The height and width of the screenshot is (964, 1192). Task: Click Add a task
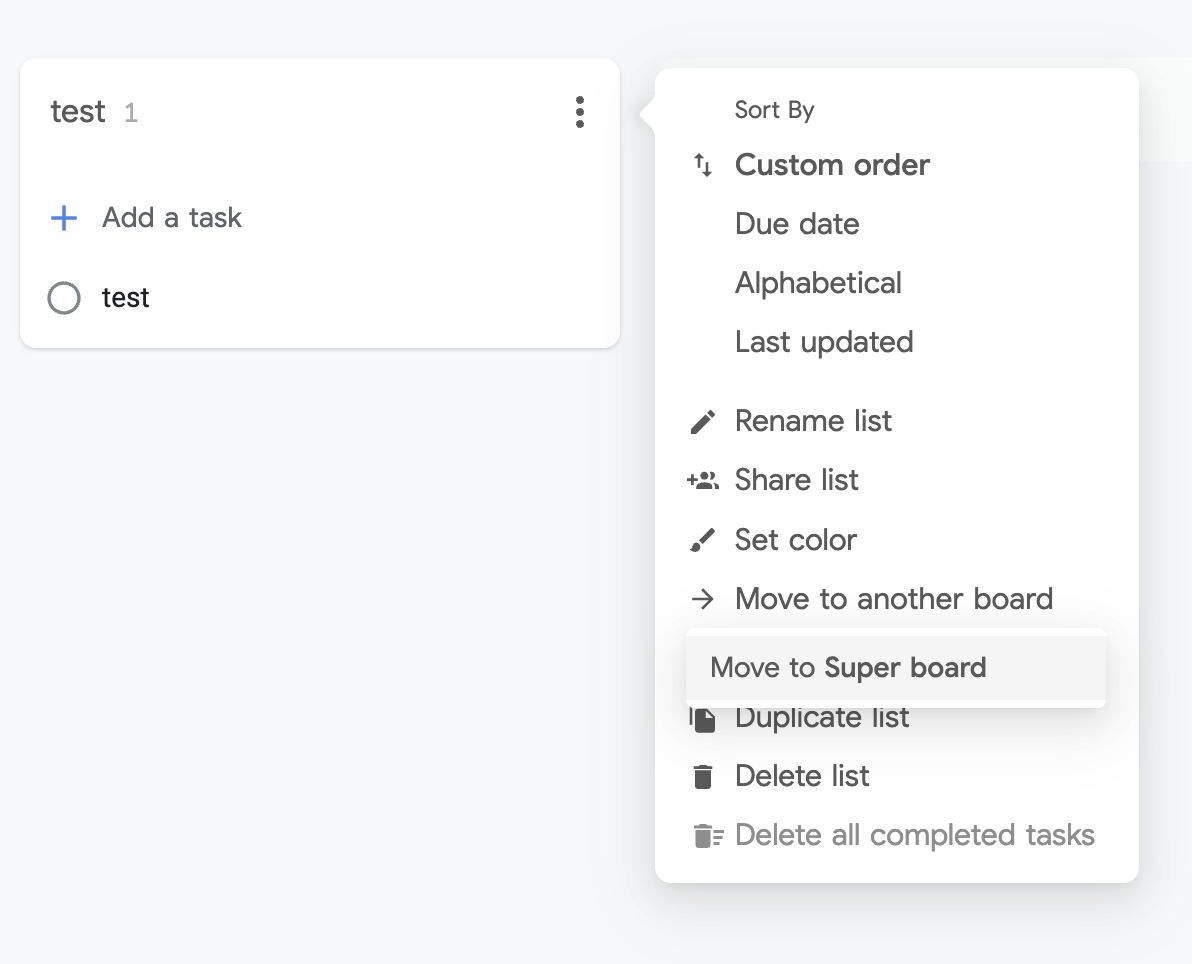pos(172,218)
